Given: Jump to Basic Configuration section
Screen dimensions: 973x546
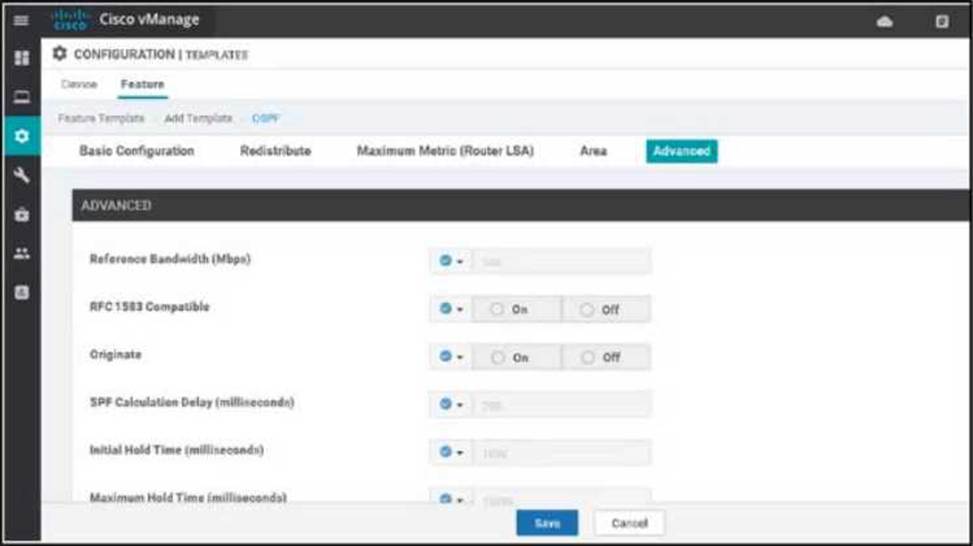Looking at the screenshot, I should point(137,151).
